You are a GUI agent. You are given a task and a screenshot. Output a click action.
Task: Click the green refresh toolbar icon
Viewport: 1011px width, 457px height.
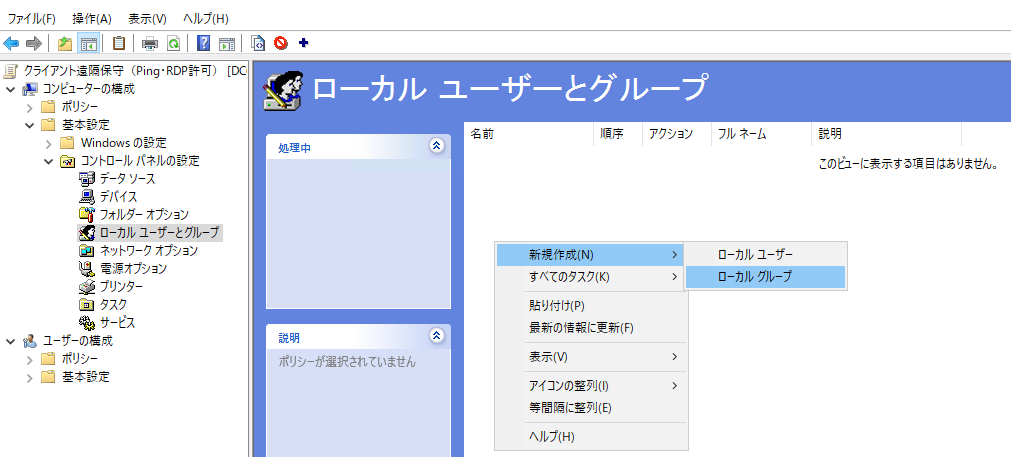coord(173,43)
